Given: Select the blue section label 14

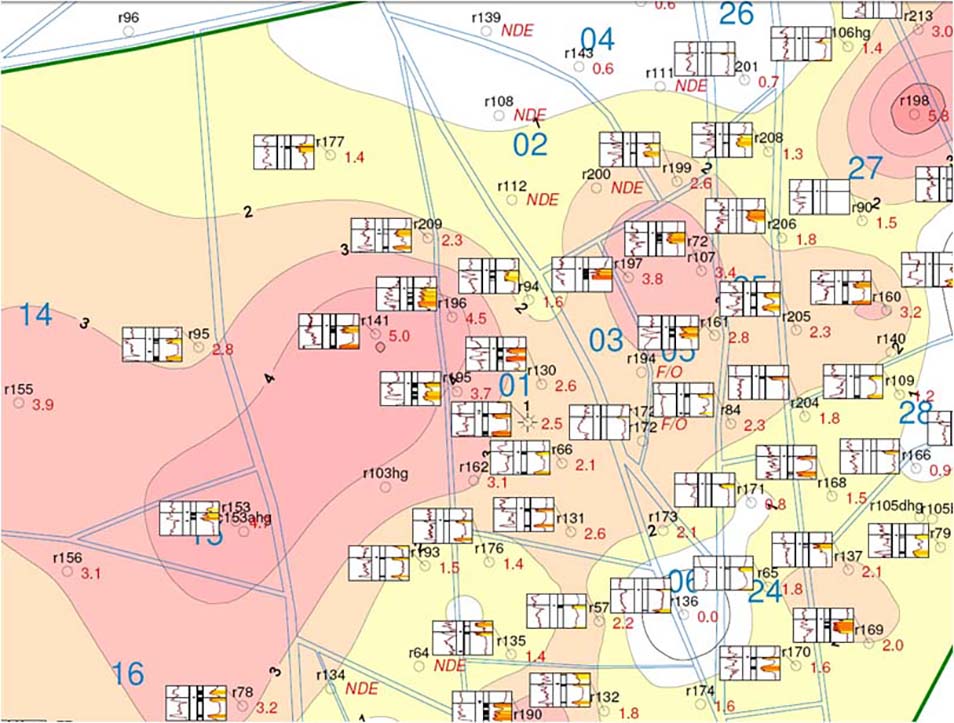Looking at the screenshot, I should pyautogui.click(x=36, y=315).
